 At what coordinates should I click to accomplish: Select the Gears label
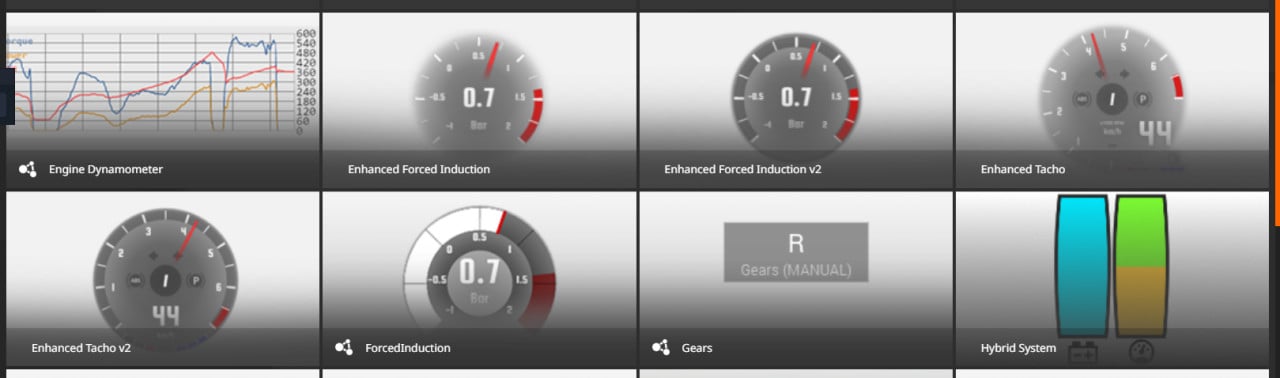(697, 348)
